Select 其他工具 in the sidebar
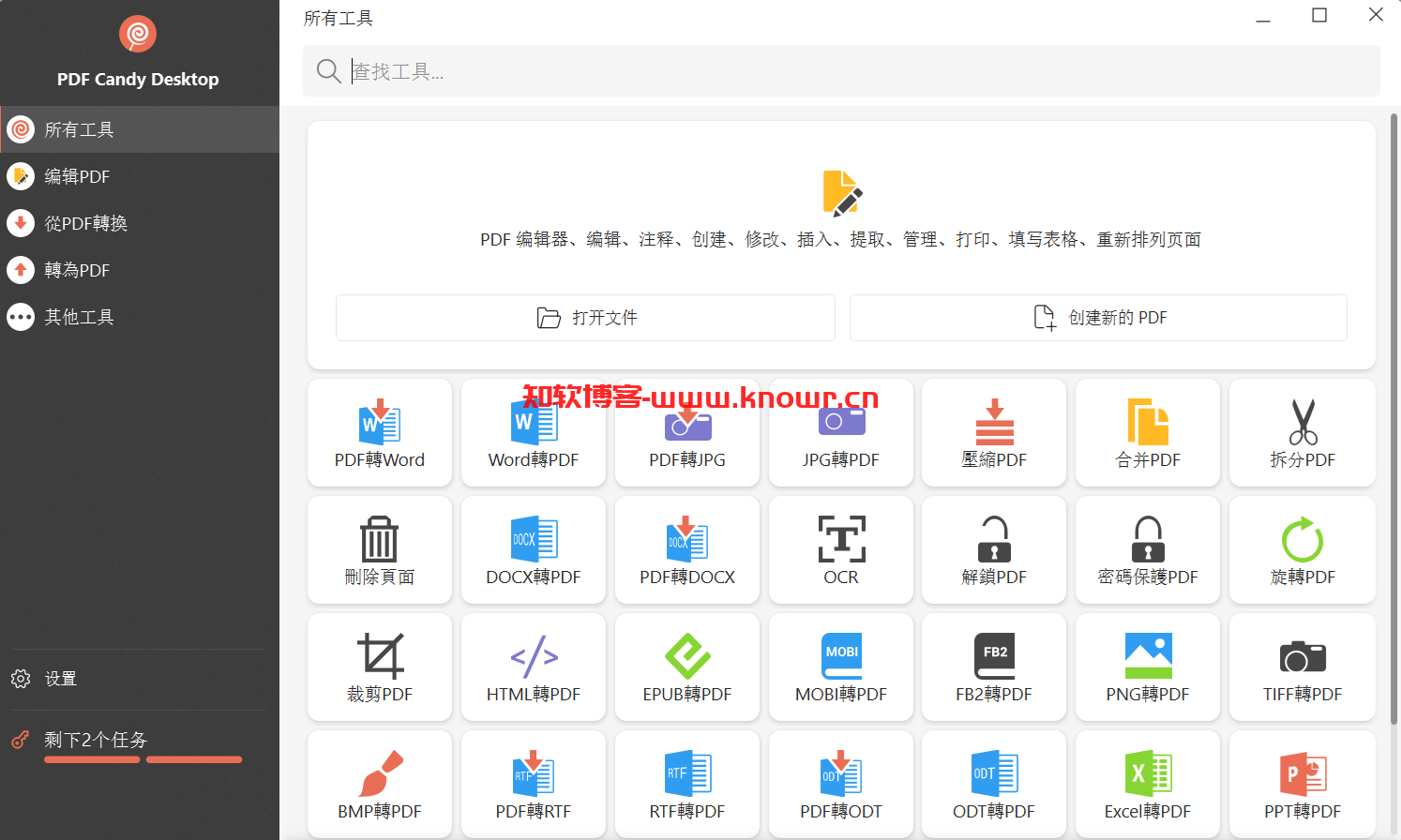 coord(140,317)
